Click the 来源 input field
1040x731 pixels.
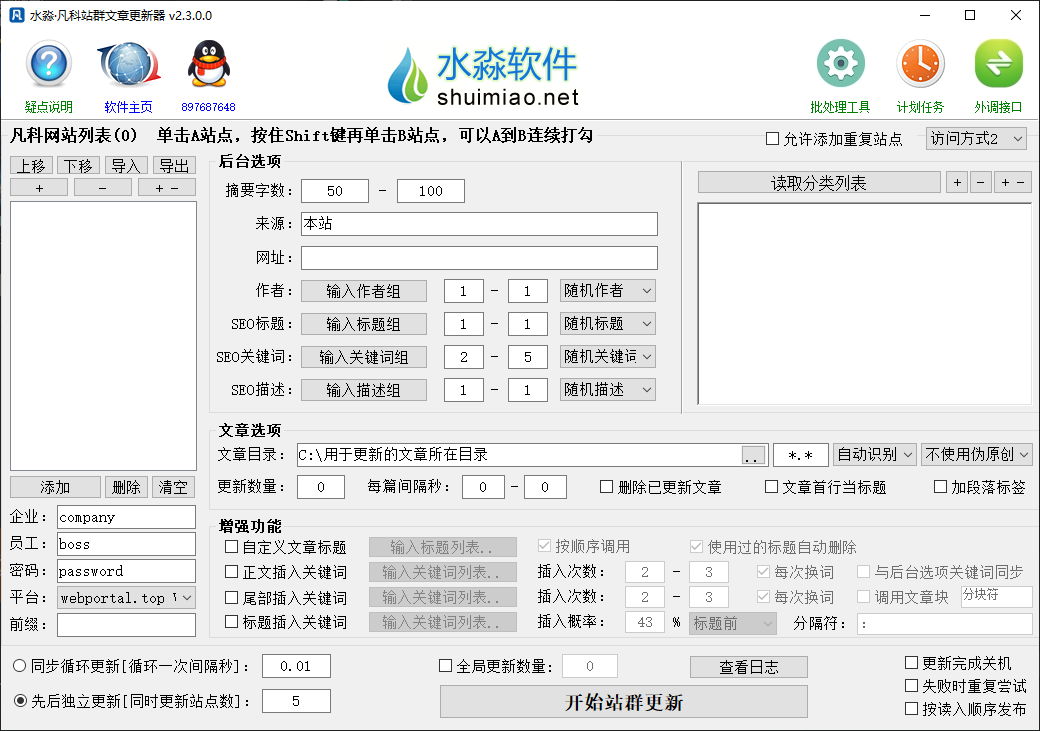point(479,224)
